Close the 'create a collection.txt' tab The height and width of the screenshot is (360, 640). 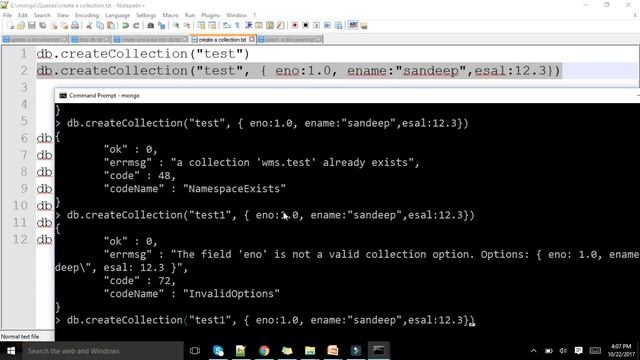[252, 40]
